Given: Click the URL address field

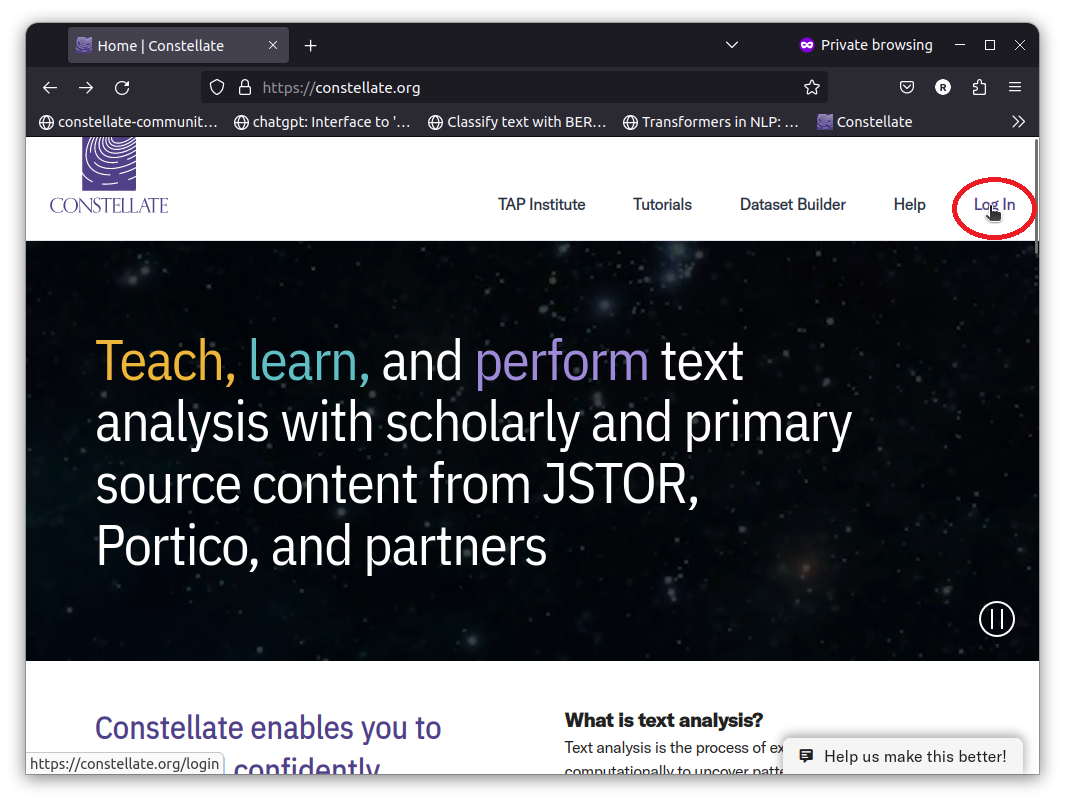Looking at the screenshot, I should [x=514, y=88].
